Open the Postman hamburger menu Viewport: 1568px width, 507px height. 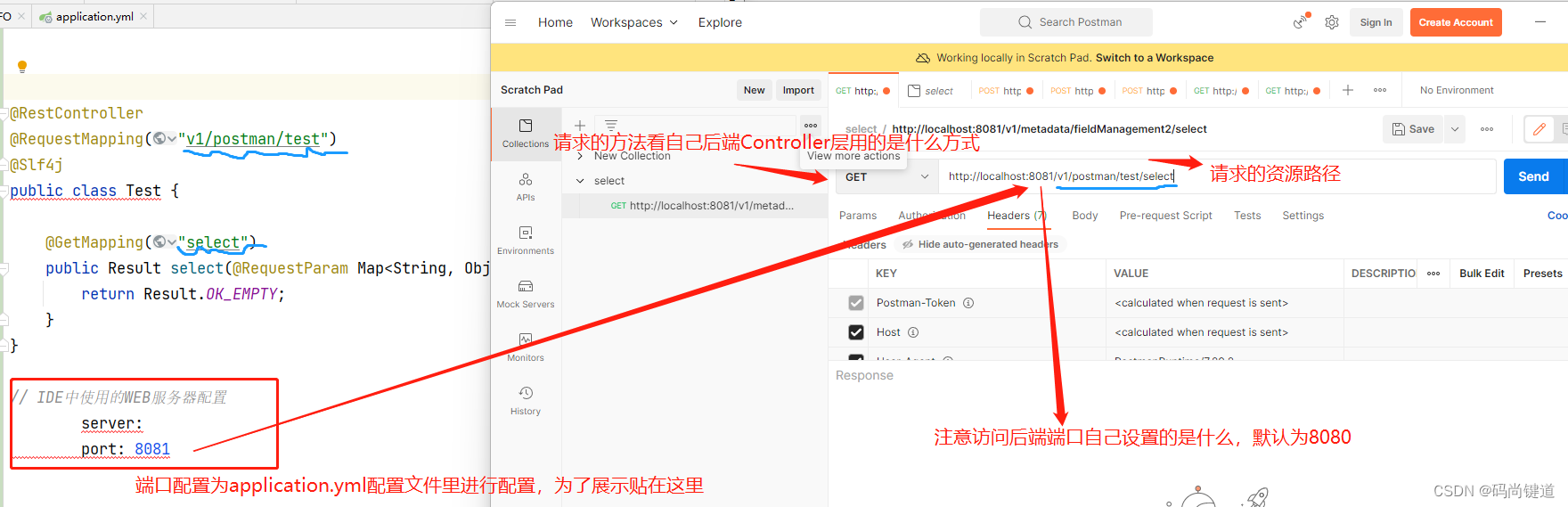pos(510,22)
